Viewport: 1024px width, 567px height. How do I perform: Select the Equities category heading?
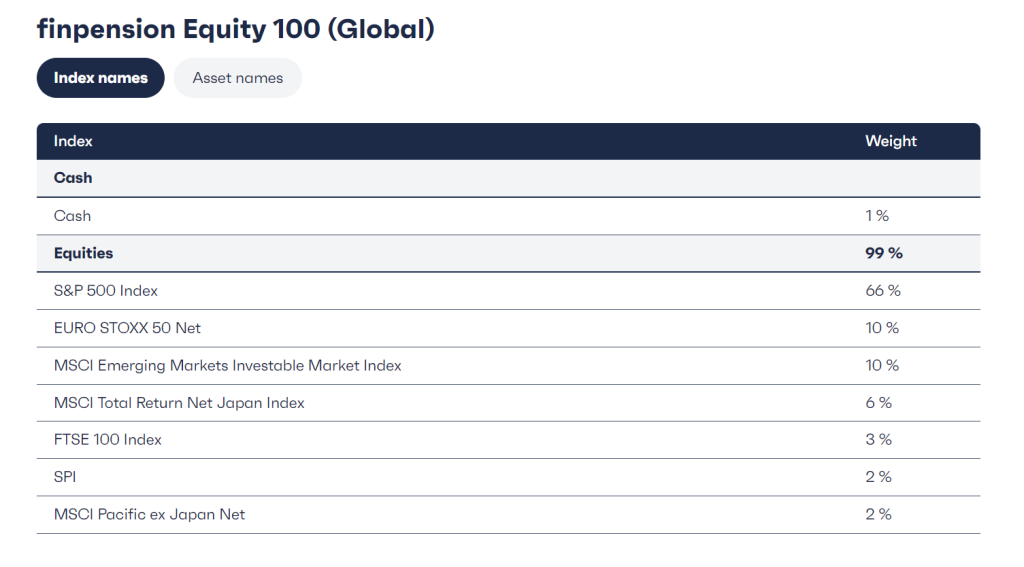pos(83,253)
